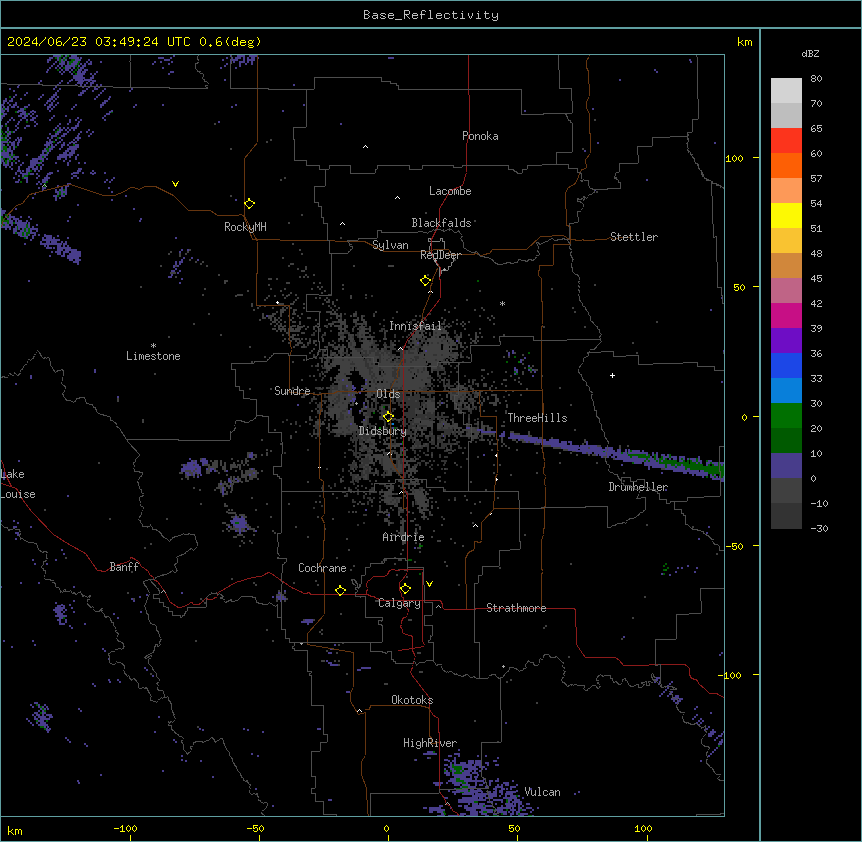Click the Okotoks town label
This screenshot has width=862, height=842.
tap(412, 700)
